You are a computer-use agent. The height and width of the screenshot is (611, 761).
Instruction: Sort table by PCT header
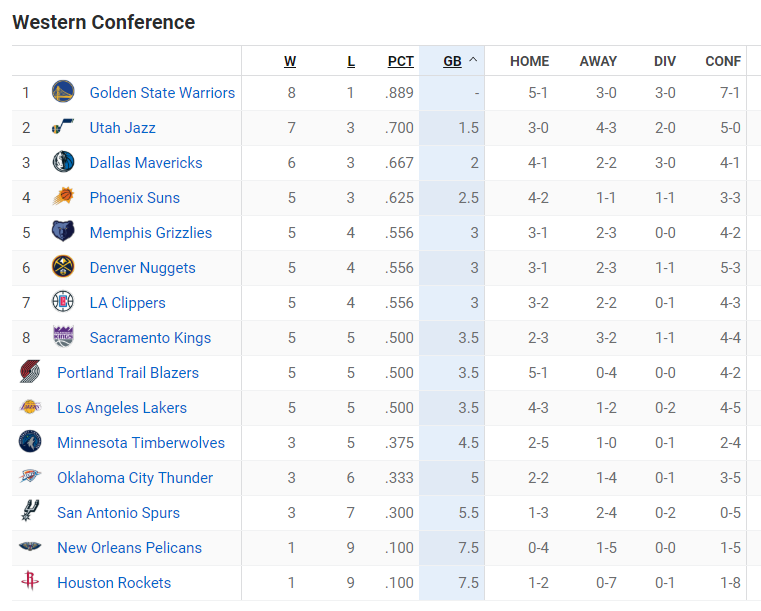point(400,61)
